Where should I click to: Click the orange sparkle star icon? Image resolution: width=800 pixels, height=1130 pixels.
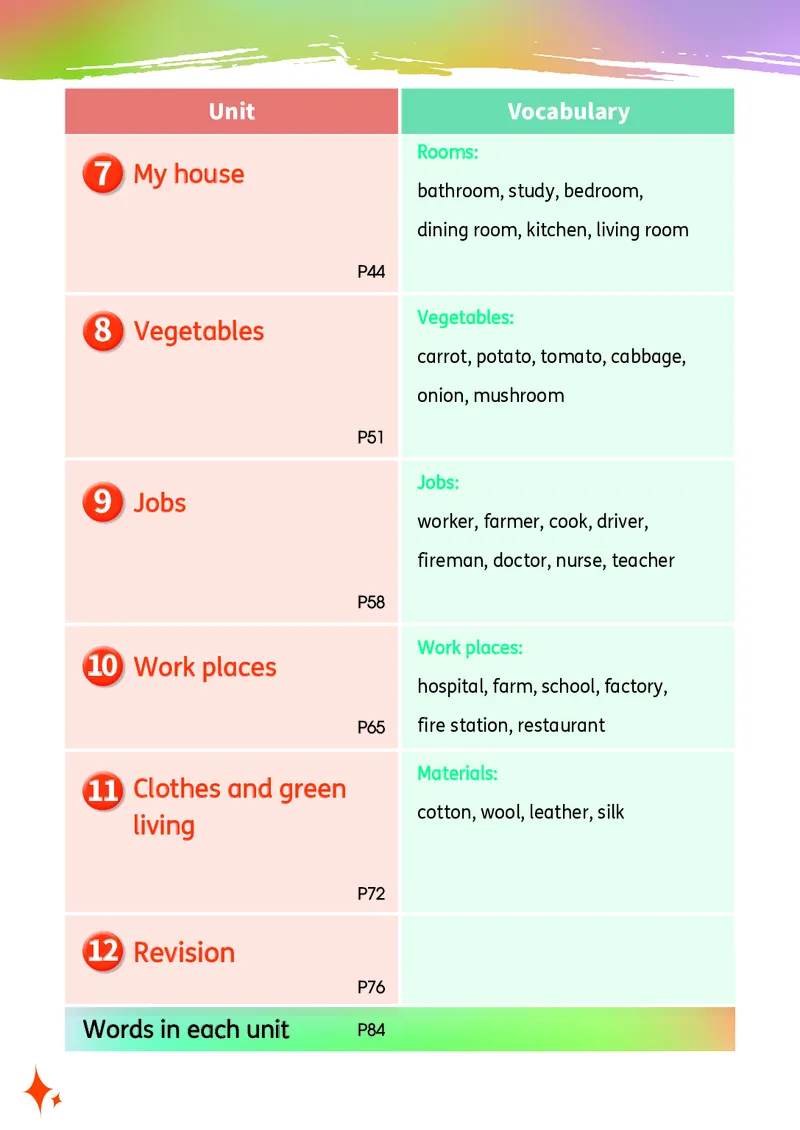click(x=41, y=1091)
